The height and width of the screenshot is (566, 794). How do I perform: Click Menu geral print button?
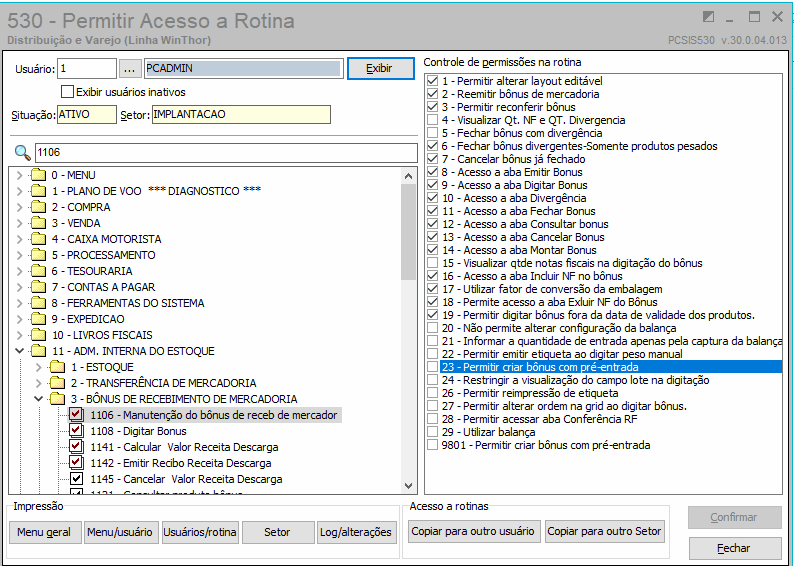tap(44, 532)
